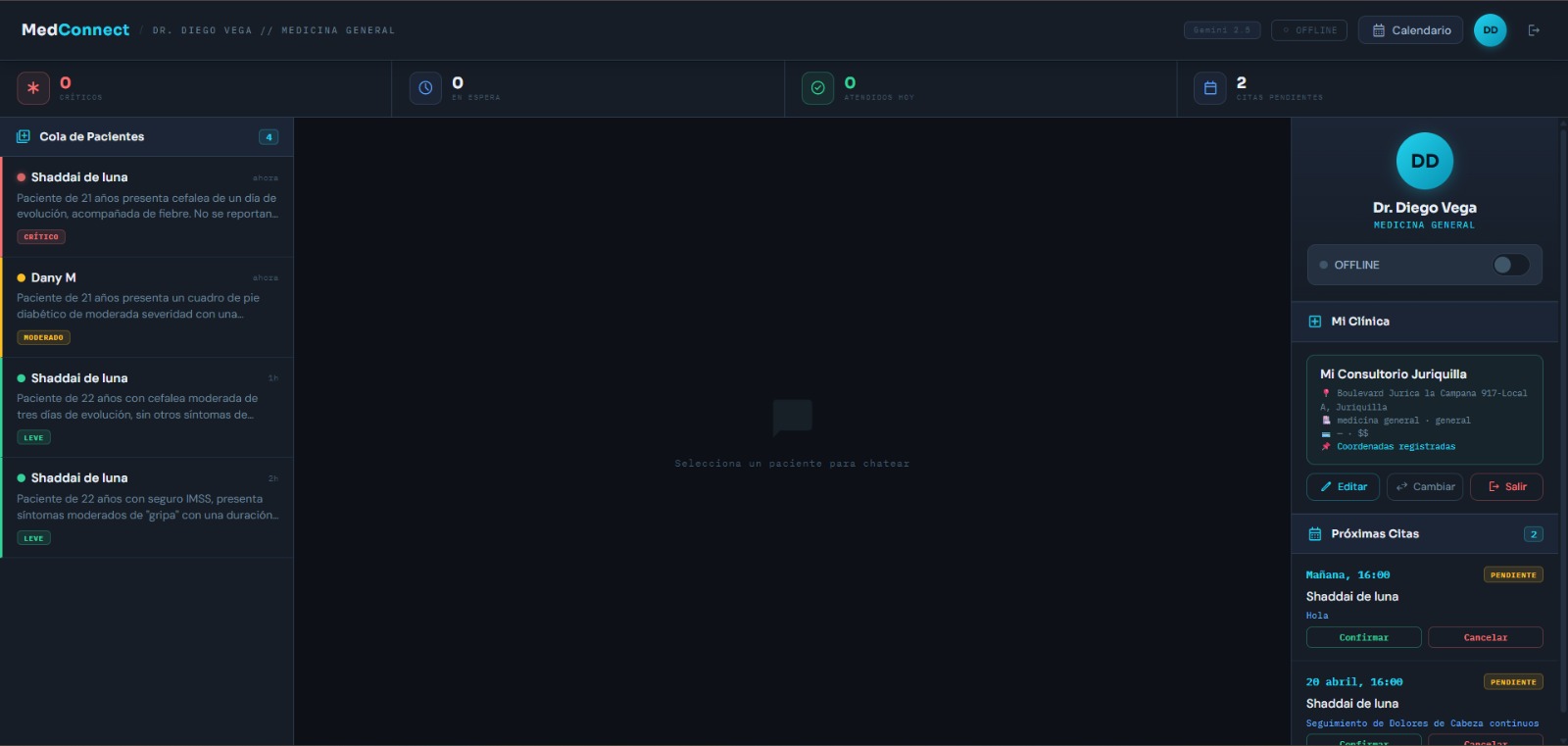The image size is (1568, 746).
Task: Click the logout icon in header
Action: (1534, 30)
